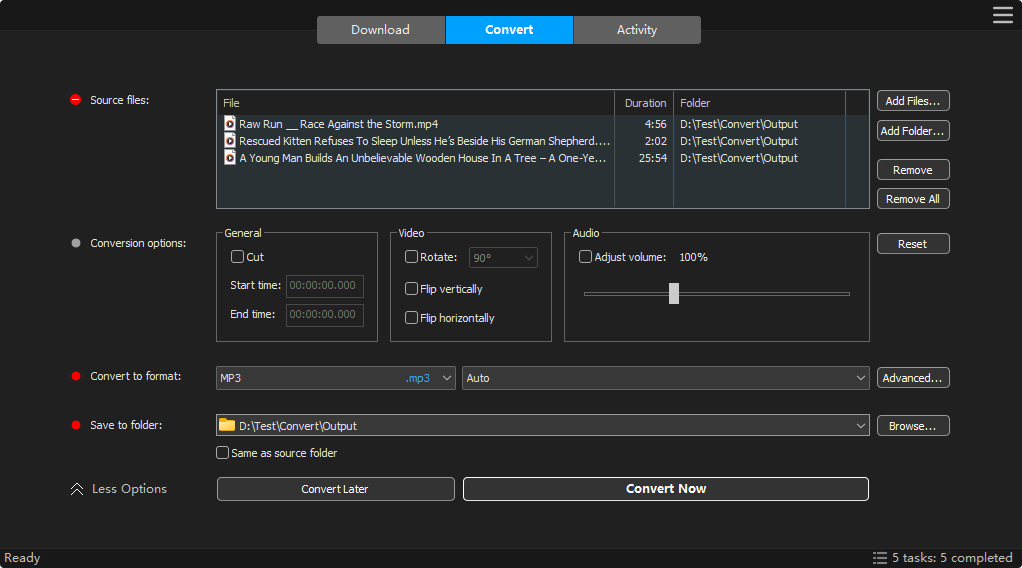Viewport: 1022px width, 568px height.
Task: Click the tasks list icon in status bar
Action: tap(880, 558)
